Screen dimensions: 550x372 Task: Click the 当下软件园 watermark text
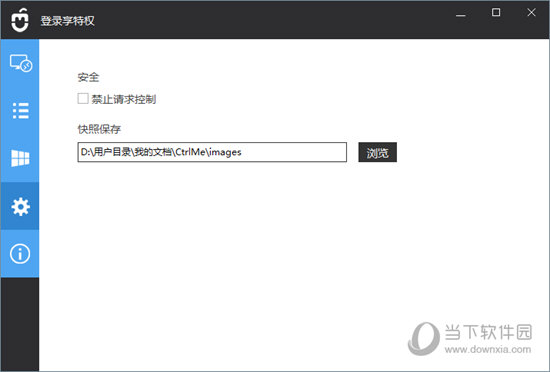point(488,332)
